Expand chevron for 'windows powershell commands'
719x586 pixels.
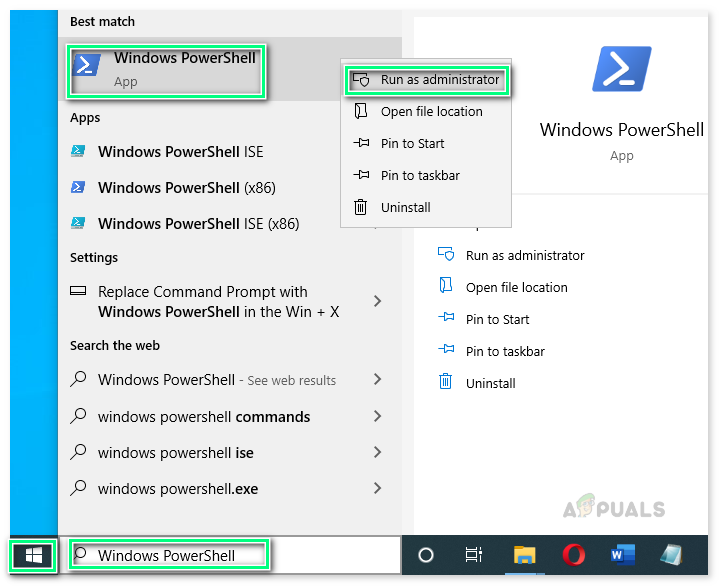377,416
